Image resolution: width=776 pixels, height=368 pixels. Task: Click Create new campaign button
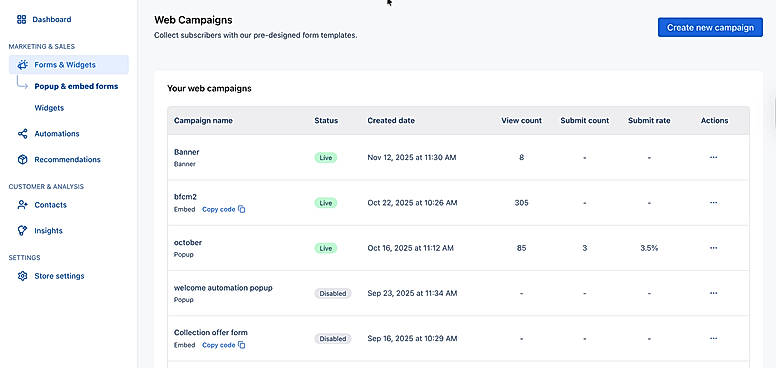pyautogui.click(x=710, y=28)
